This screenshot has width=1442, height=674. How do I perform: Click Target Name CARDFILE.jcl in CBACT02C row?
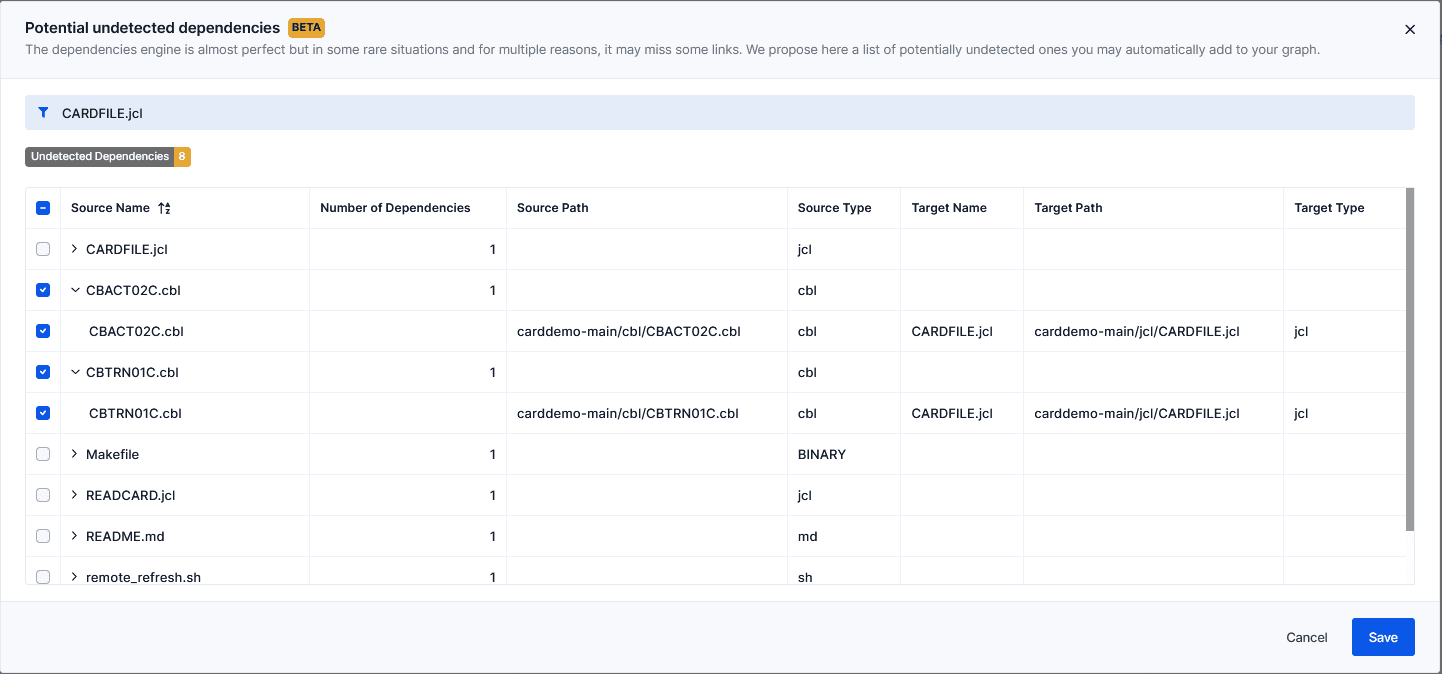[952, 331]
